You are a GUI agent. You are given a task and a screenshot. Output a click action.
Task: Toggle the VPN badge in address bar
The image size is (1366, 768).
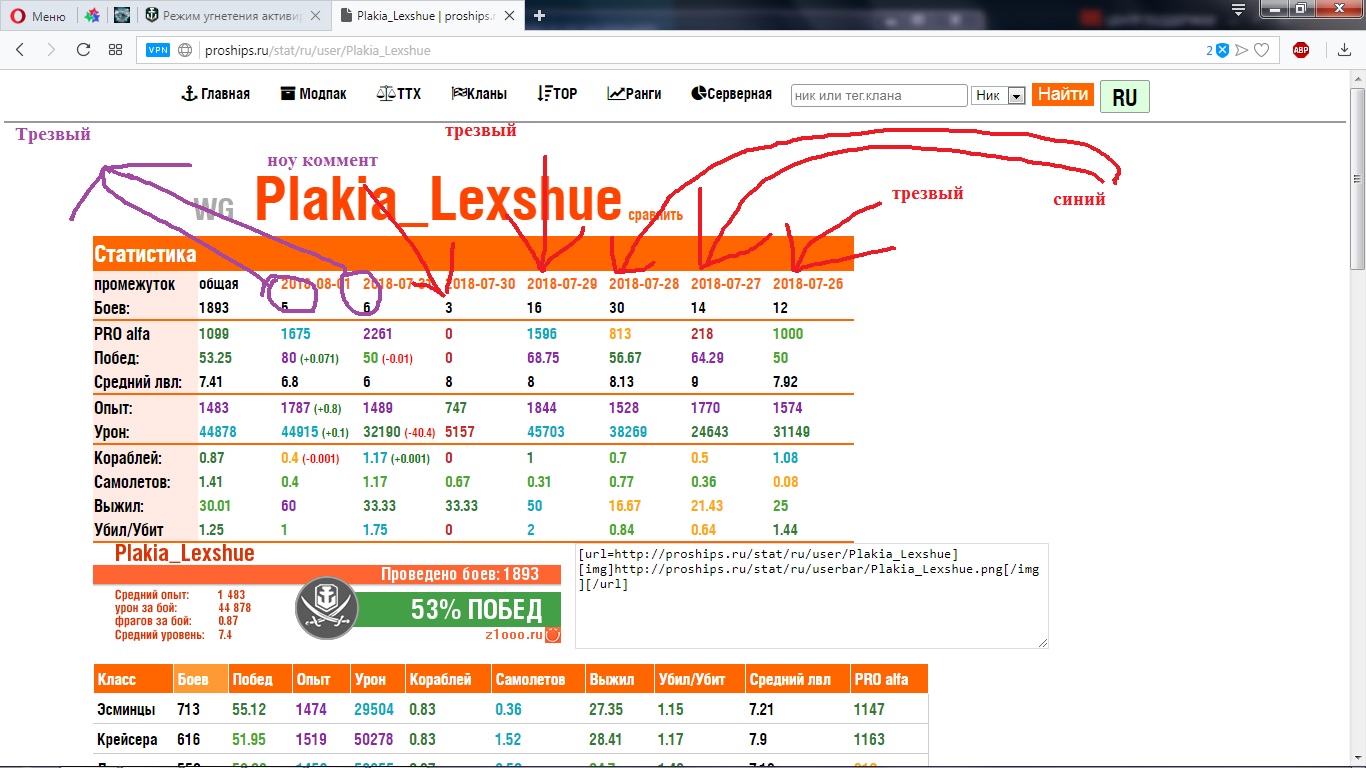click(158, 50)
